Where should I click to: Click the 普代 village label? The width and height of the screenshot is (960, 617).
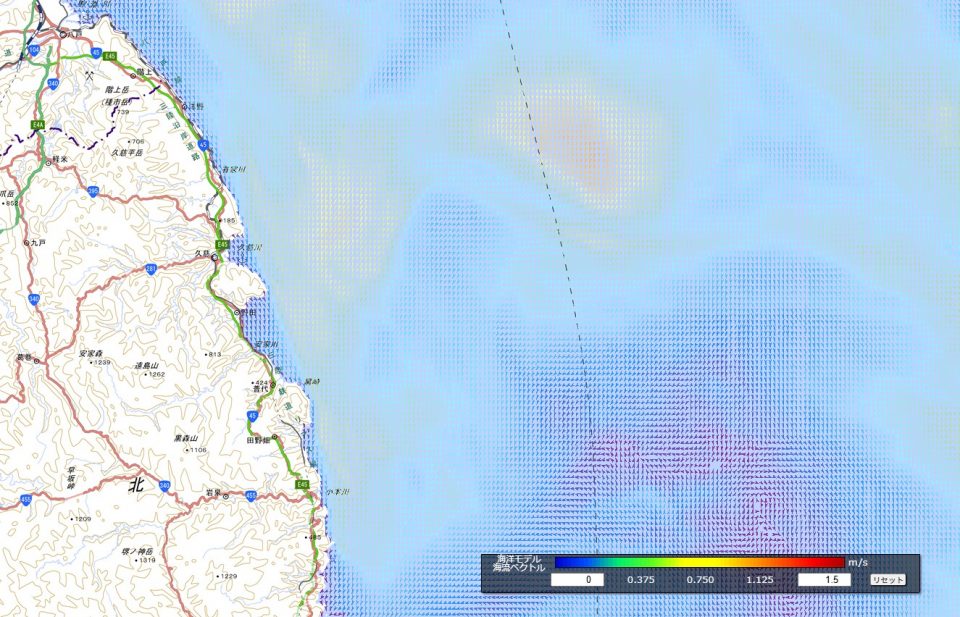point(261,389)
